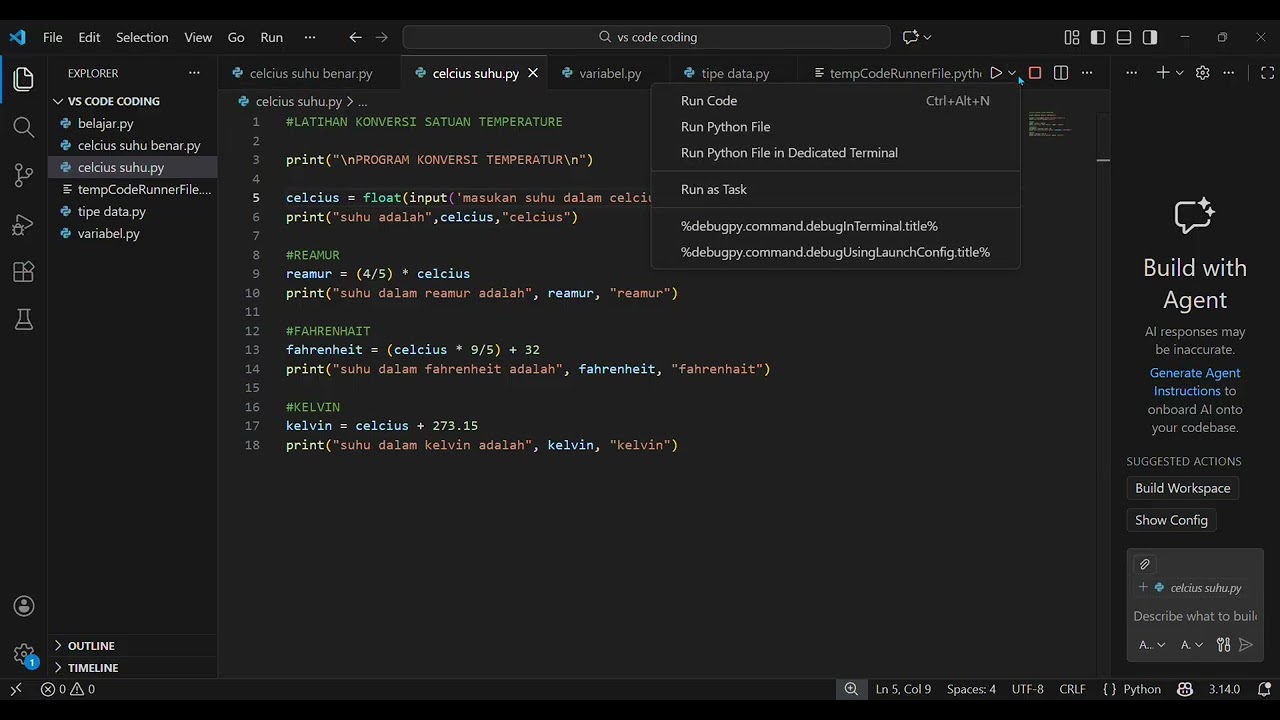Open the chat agent mode dropdown
Viewport: 1280px width, 720px height.
point(1152,645)
